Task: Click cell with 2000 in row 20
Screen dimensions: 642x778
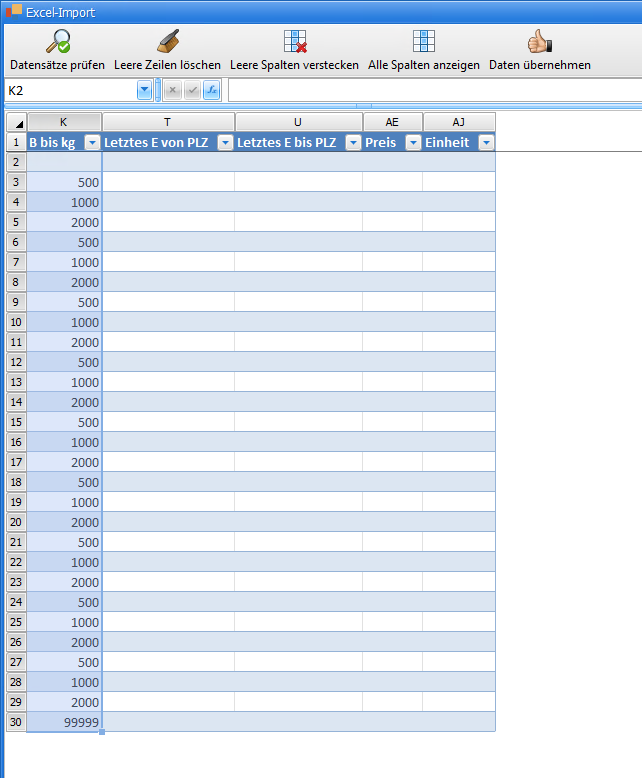Action: tap(64, 522)
